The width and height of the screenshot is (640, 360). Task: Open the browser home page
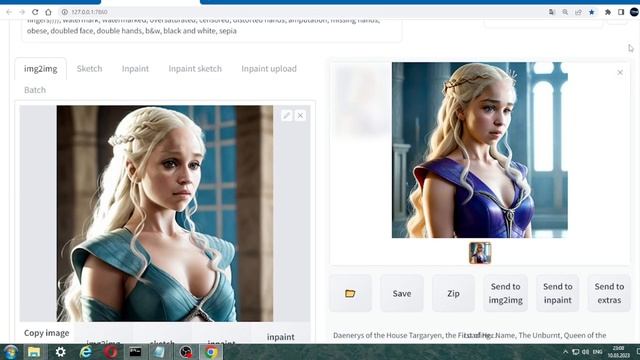[x=48, y=12]
